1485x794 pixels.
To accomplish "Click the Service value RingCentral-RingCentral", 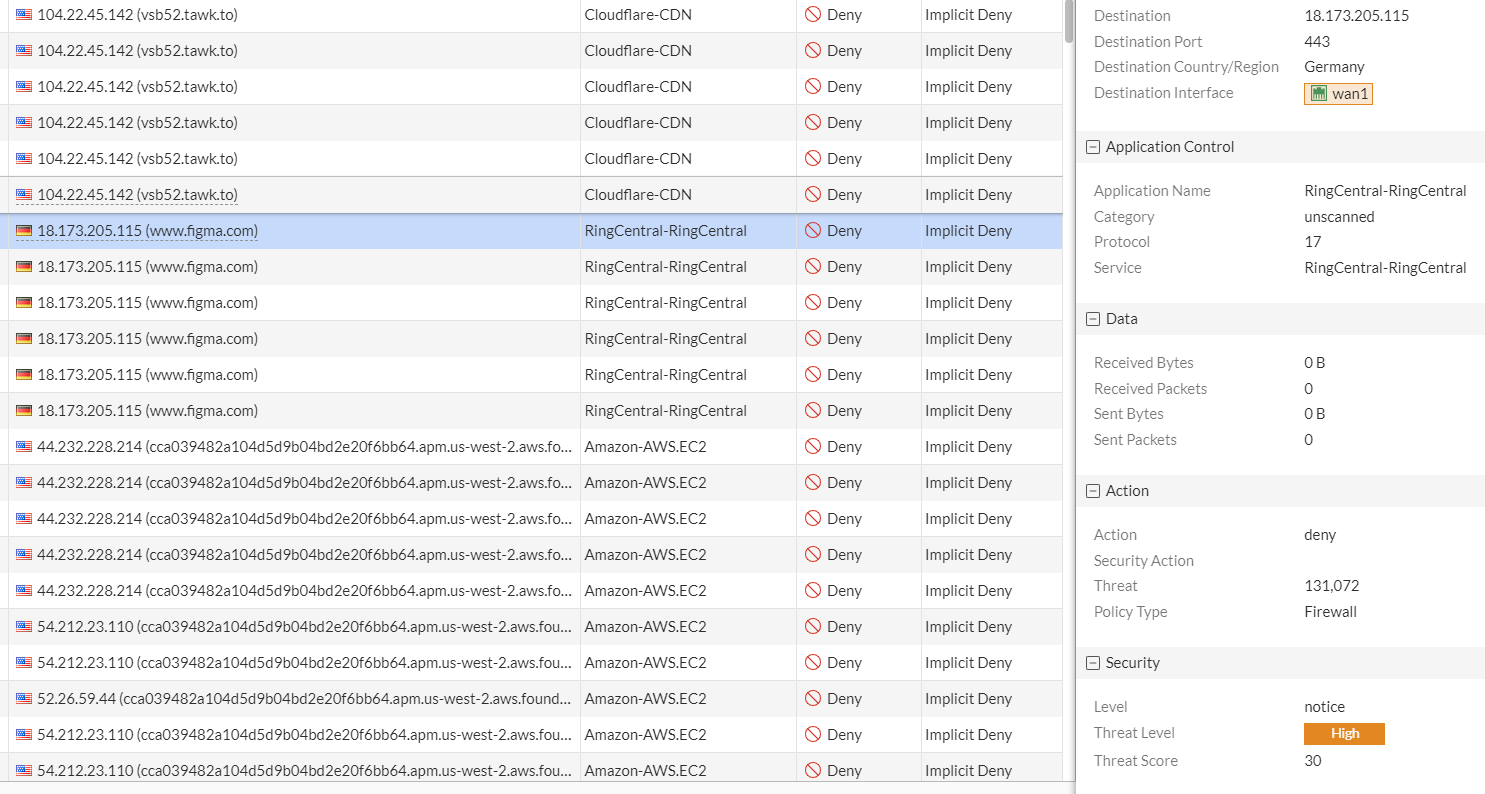I will 1385,268.
